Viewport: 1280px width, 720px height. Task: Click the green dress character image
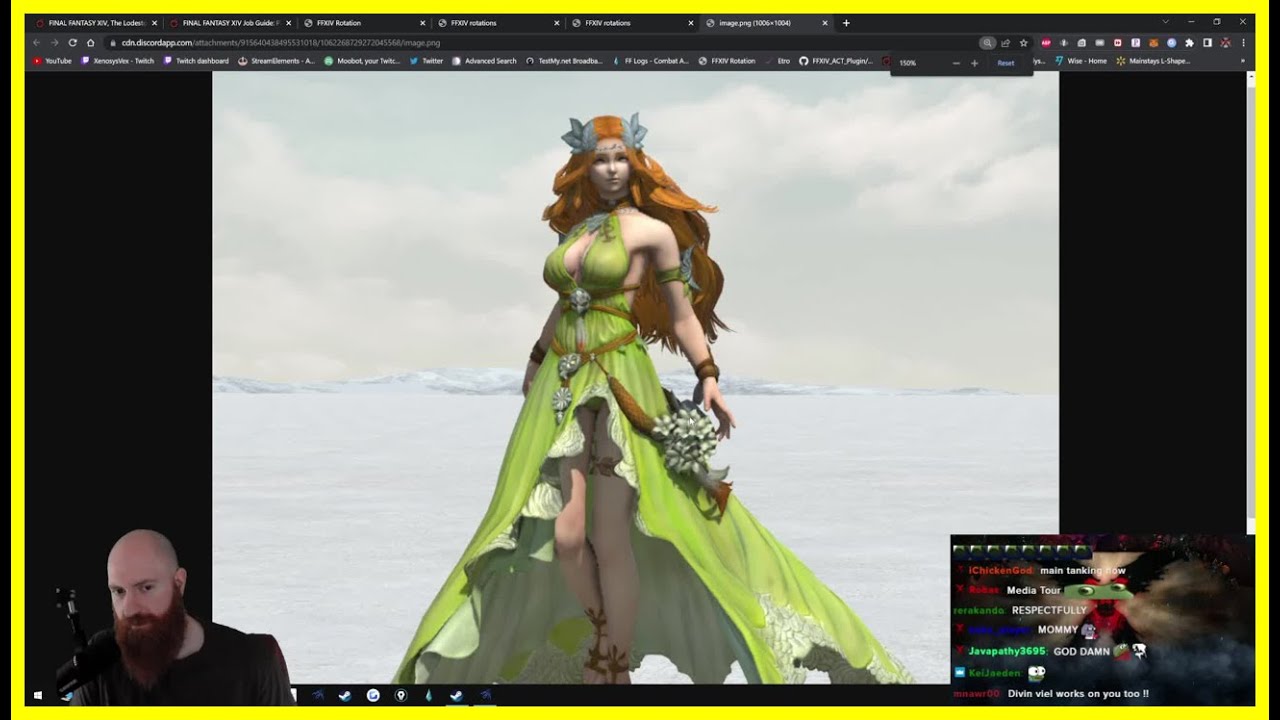click(635, 378)
